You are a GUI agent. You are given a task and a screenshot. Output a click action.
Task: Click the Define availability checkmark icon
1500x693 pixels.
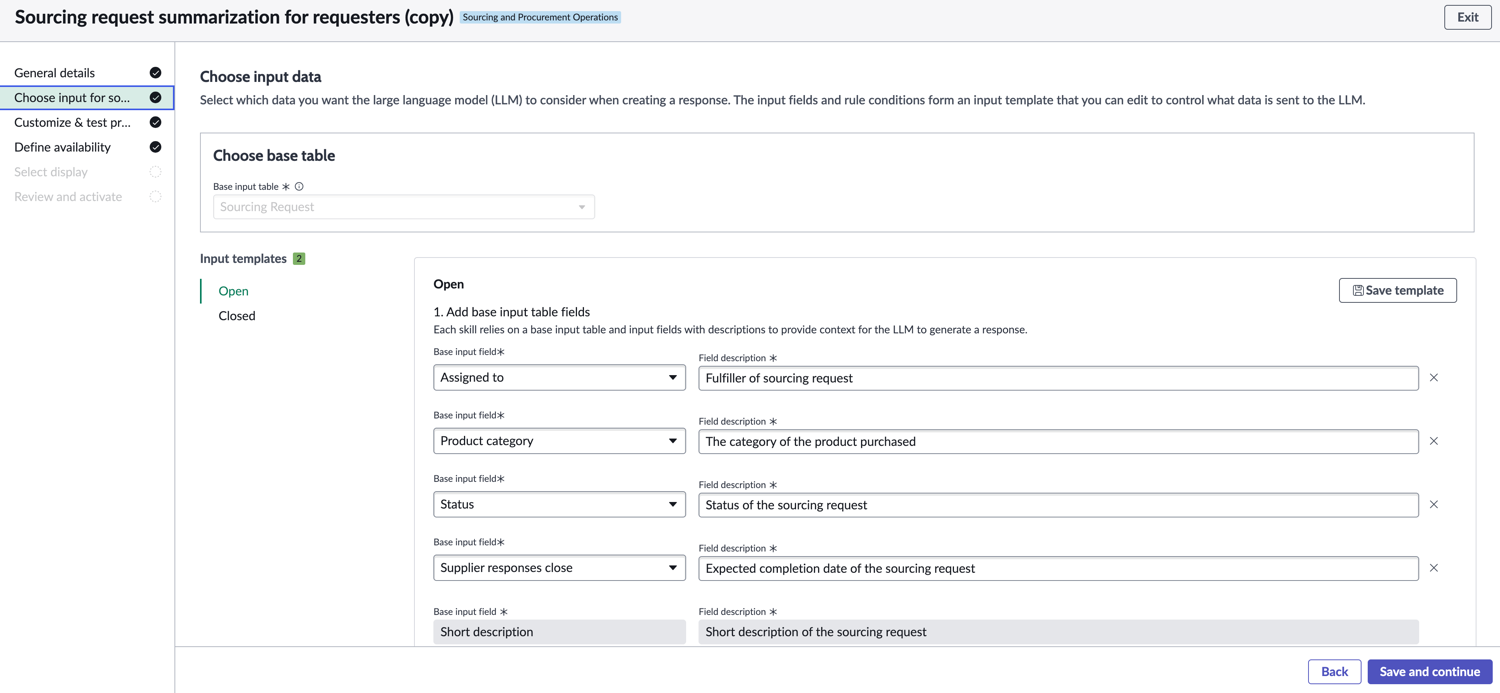point(155,147)
